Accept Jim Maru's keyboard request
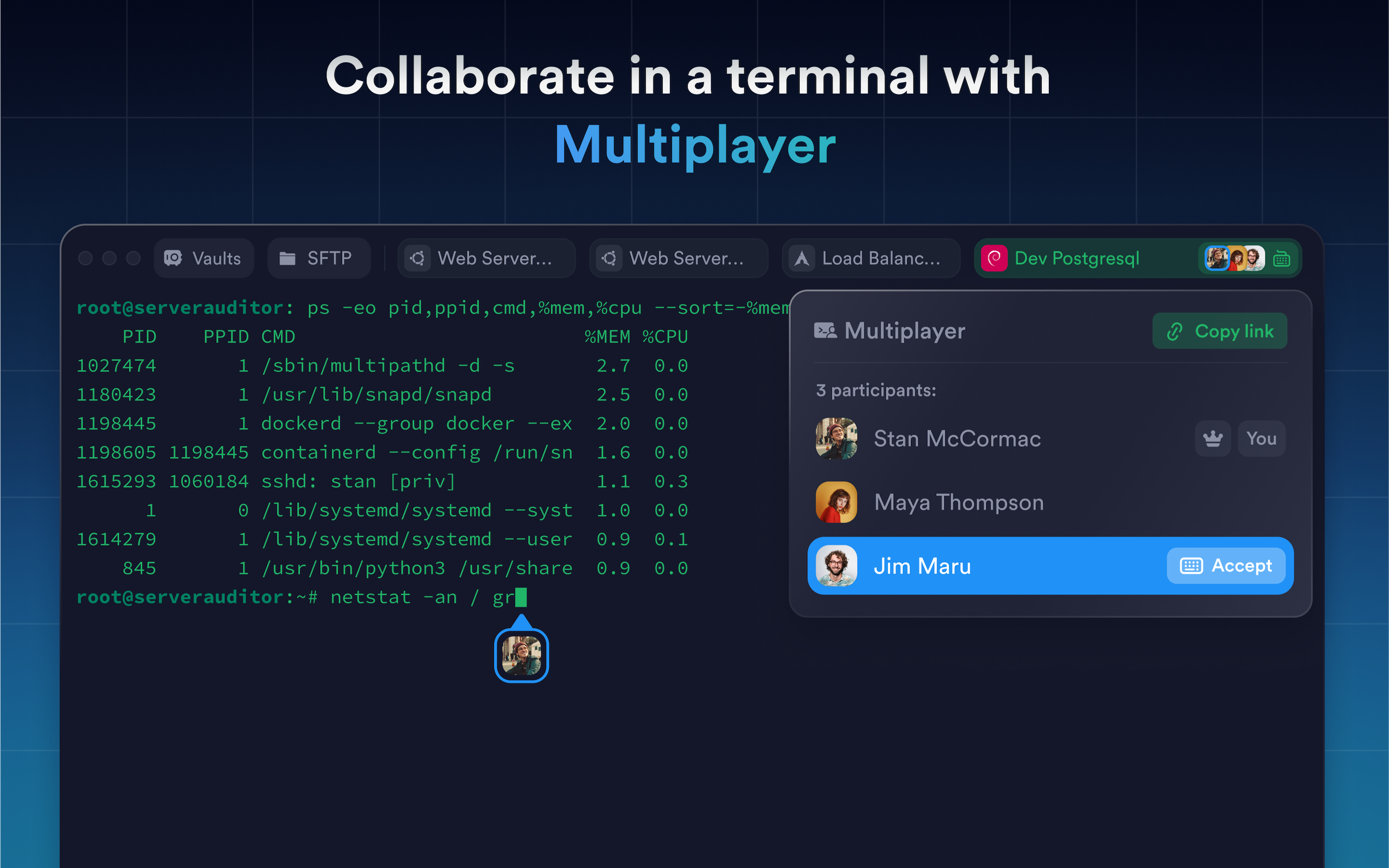This screenshot has height=868, width=1389. click(1226, 566)
